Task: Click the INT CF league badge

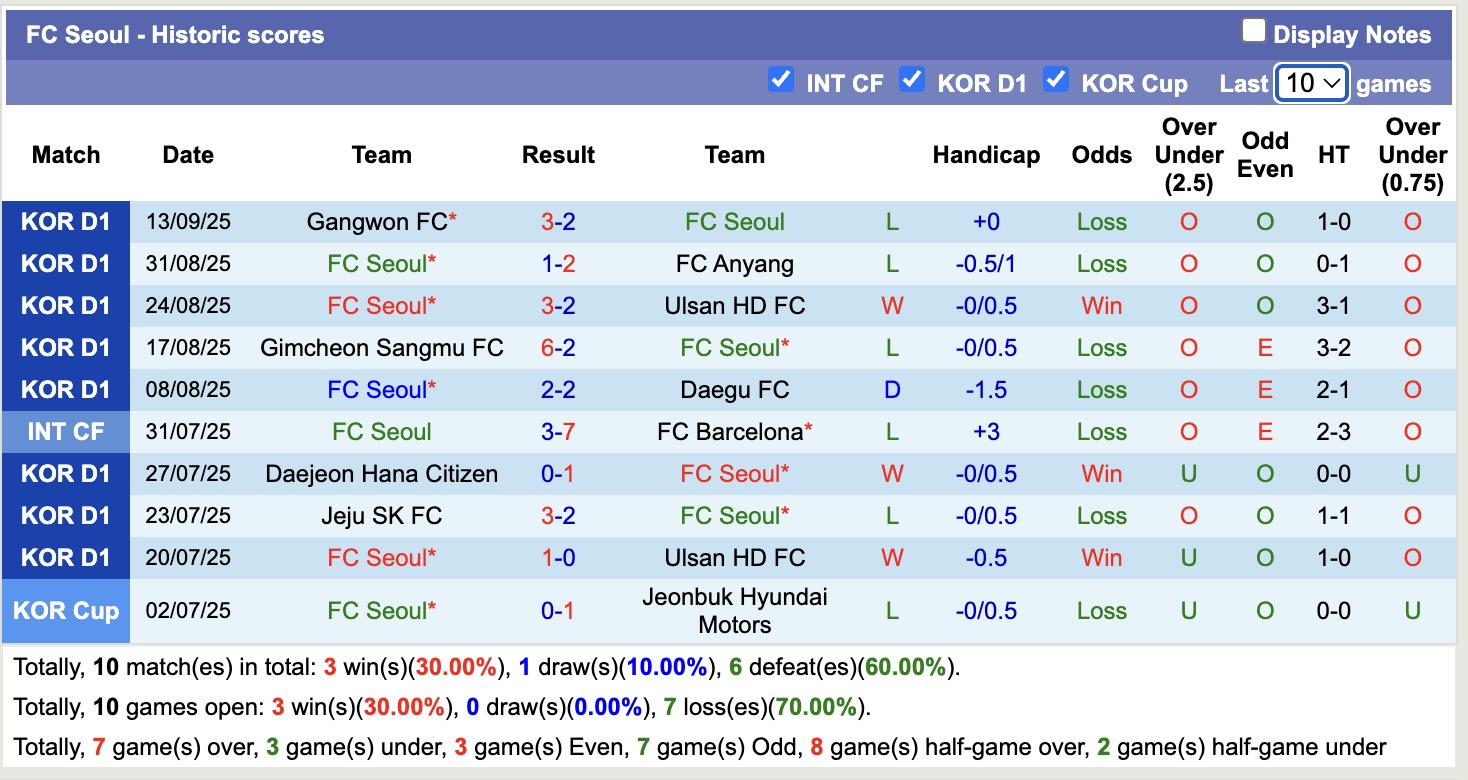Action: click(66, 431)
